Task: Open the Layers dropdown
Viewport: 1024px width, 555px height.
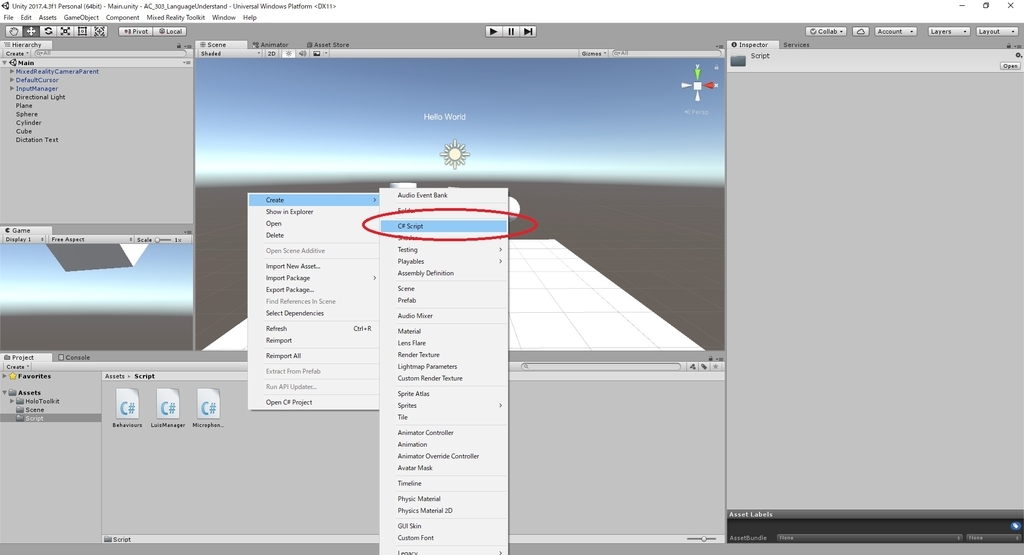Action: [x=948, y=31]
